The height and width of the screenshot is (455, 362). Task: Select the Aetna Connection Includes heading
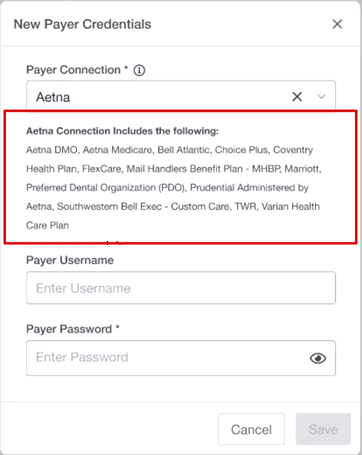tap(122, 131)
